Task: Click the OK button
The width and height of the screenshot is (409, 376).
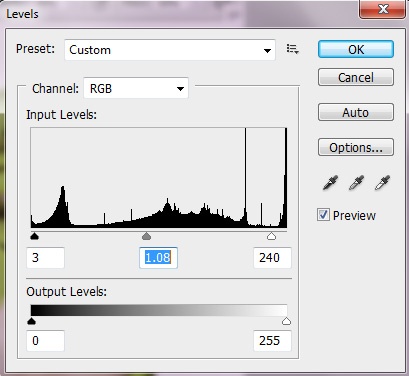Action: tap(356, 49)
